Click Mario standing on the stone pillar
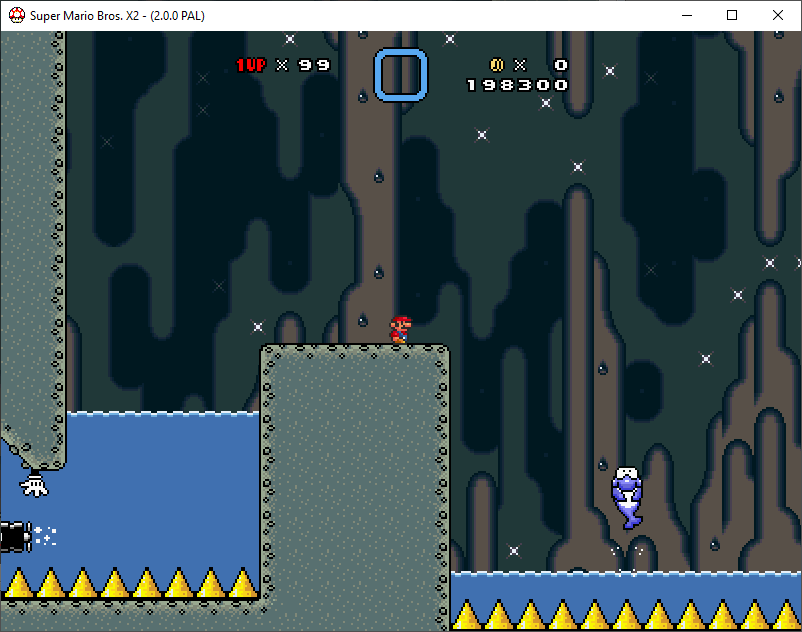 click(400, 329)
